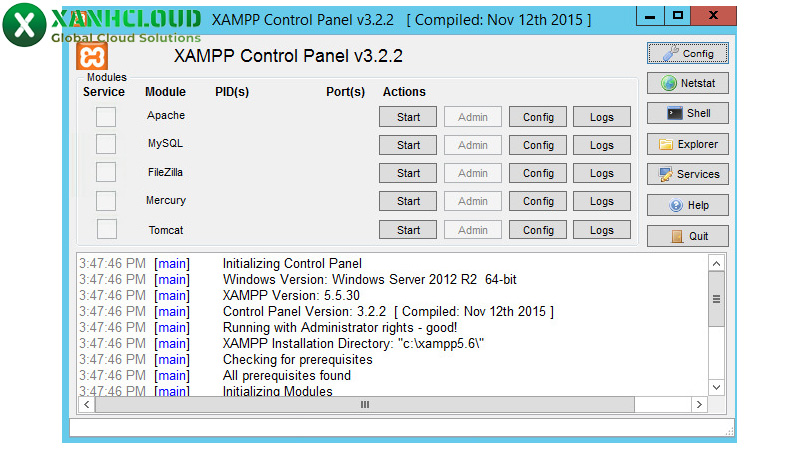Click the log's horizontal scrollbar thumb
This screenshot has width=800, height=450.
[x=365, y=405]
